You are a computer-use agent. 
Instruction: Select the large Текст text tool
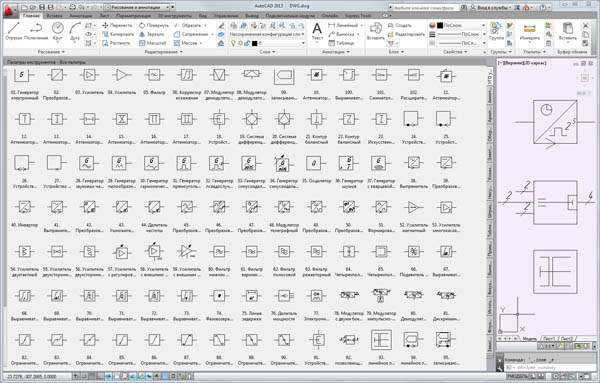[317, 31]
